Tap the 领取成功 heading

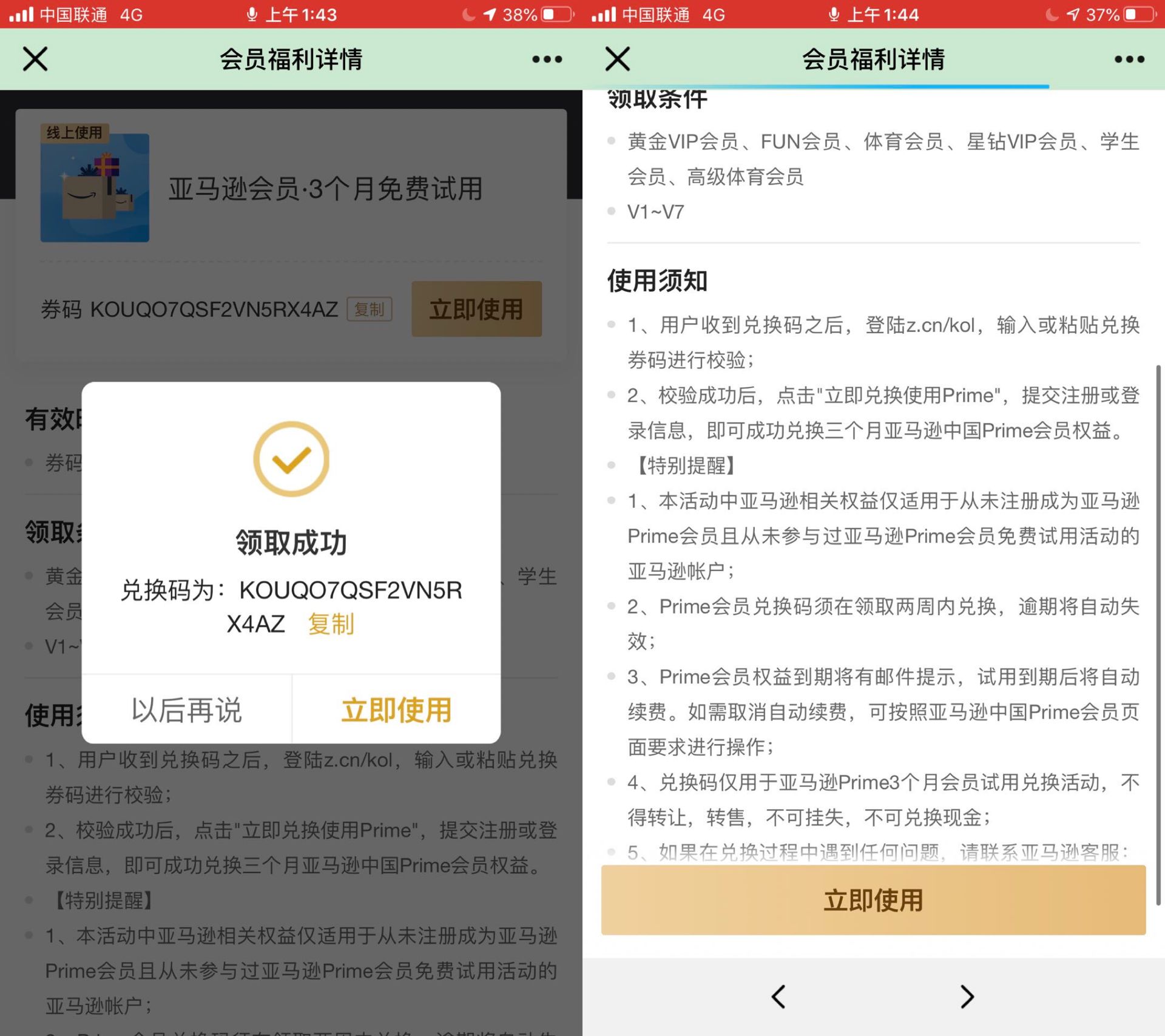(291, 542)
